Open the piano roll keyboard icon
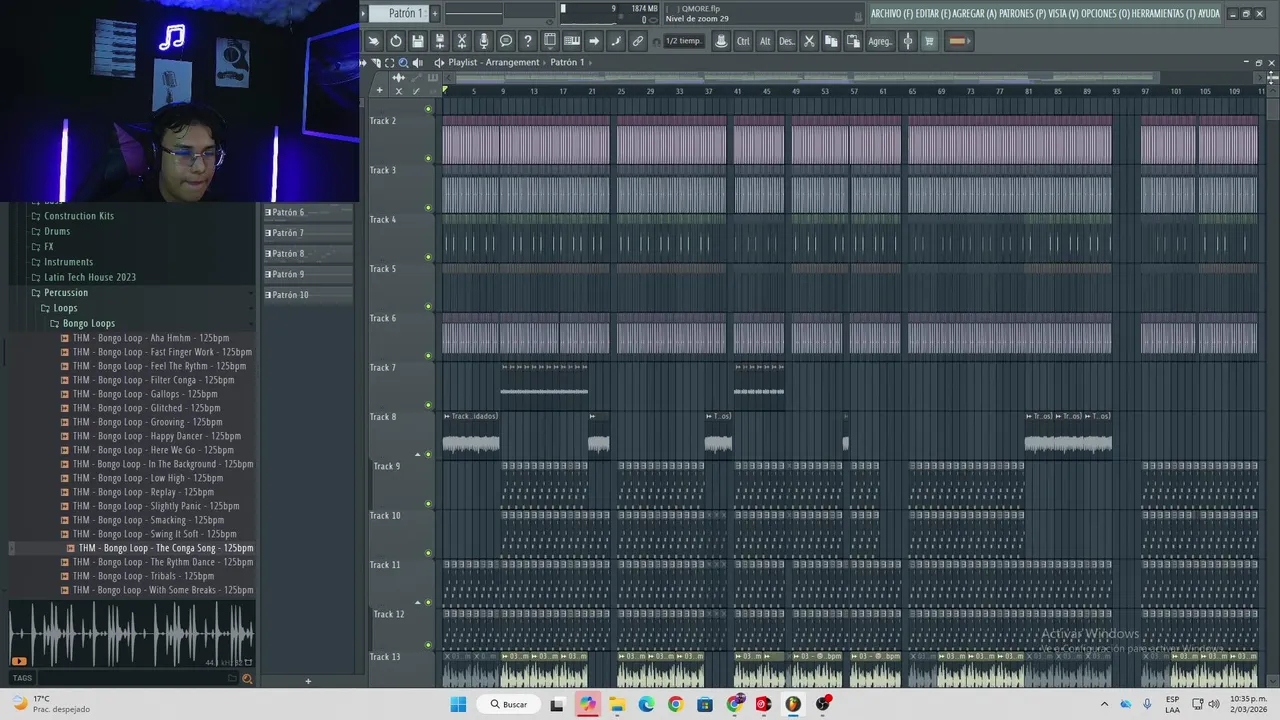This screenshot has height=720, width=1280. tap(572, 41)
